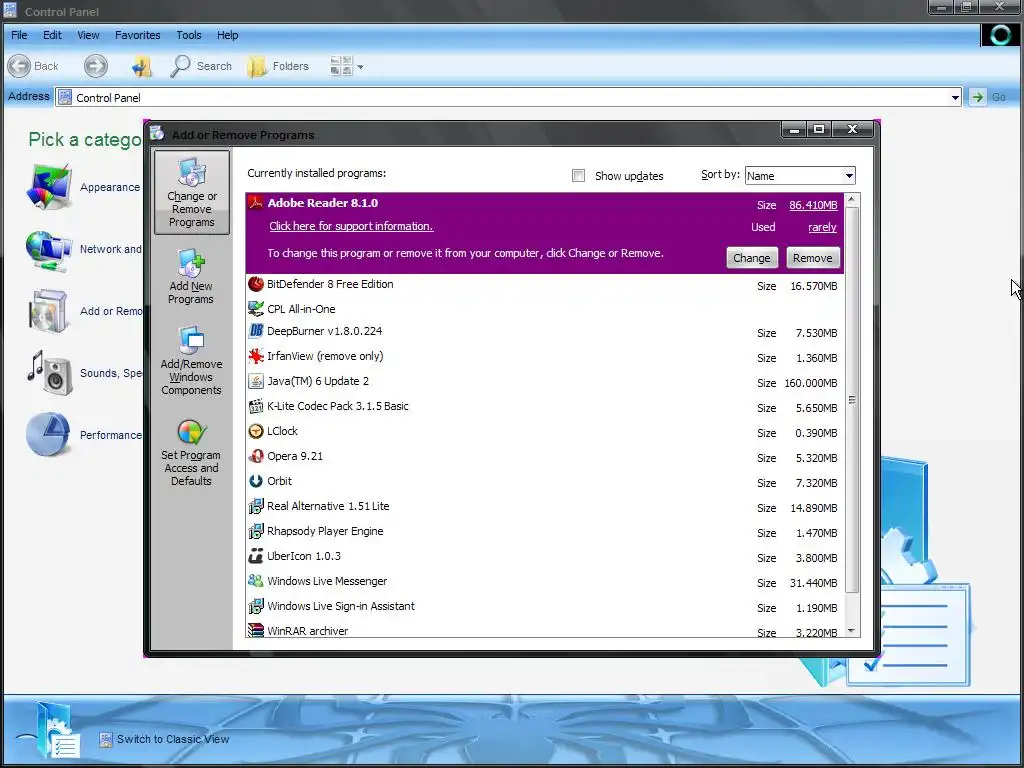The image size is (1024, 768).
Task: Click the 160.000MB size value
Action: point(811,383)
